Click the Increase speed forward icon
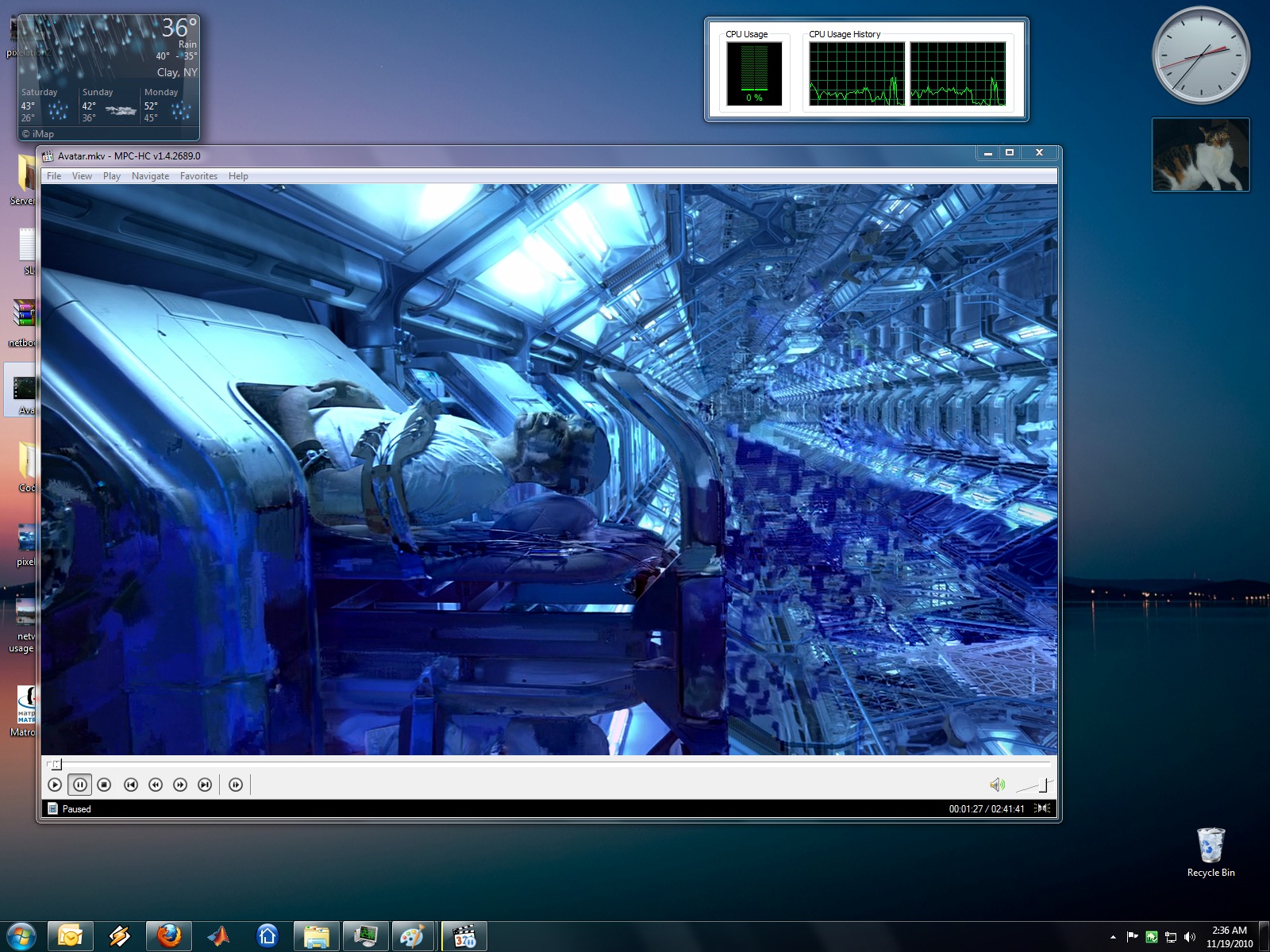Screen dimensions: 1270x952 coord(180,785)
